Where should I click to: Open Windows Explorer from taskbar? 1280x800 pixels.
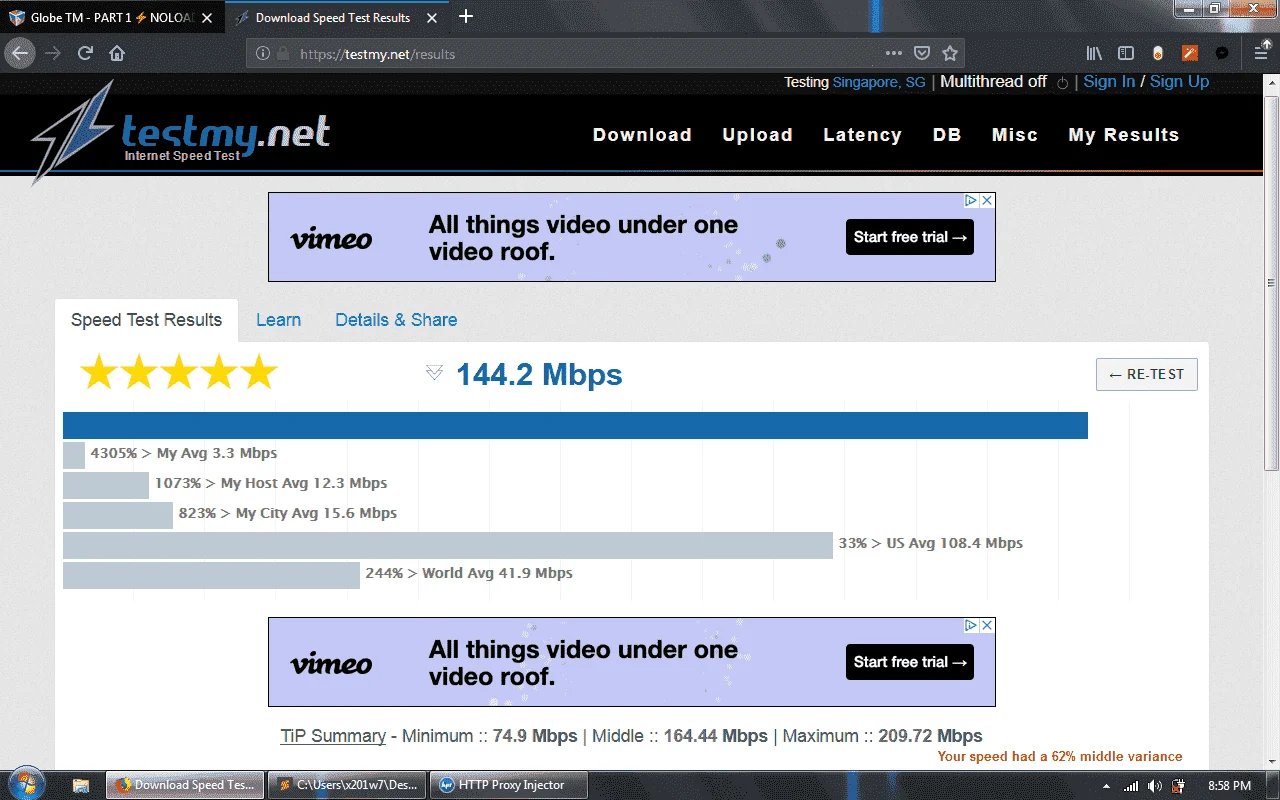click(81, 785)
